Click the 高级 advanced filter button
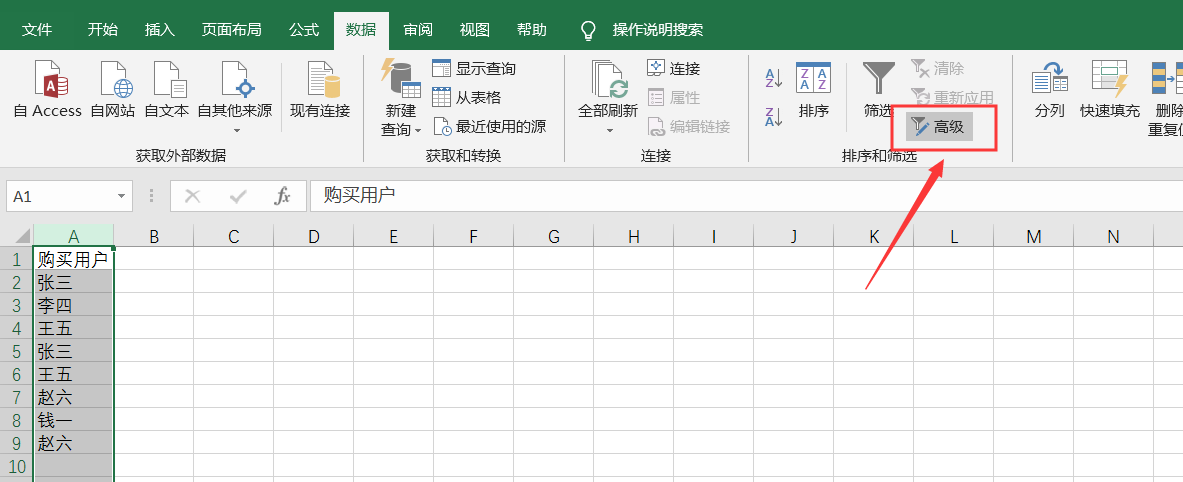 pyautogui.click(x=938, y=127)
